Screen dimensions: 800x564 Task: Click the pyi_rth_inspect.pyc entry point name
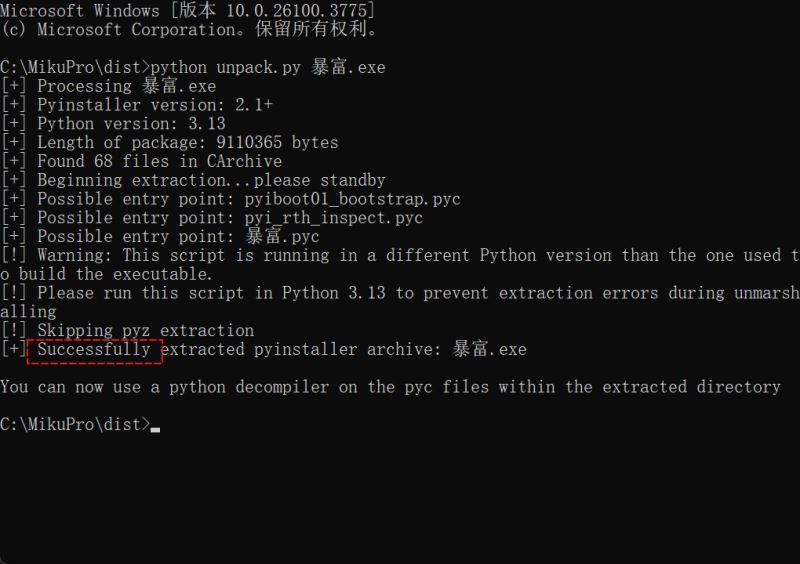pyautogui.click(x=333, y=218)
